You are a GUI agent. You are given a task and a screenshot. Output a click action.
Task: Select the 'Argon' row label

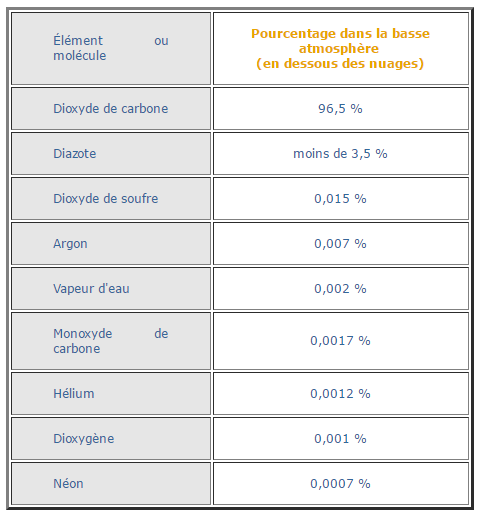[111, 244]
